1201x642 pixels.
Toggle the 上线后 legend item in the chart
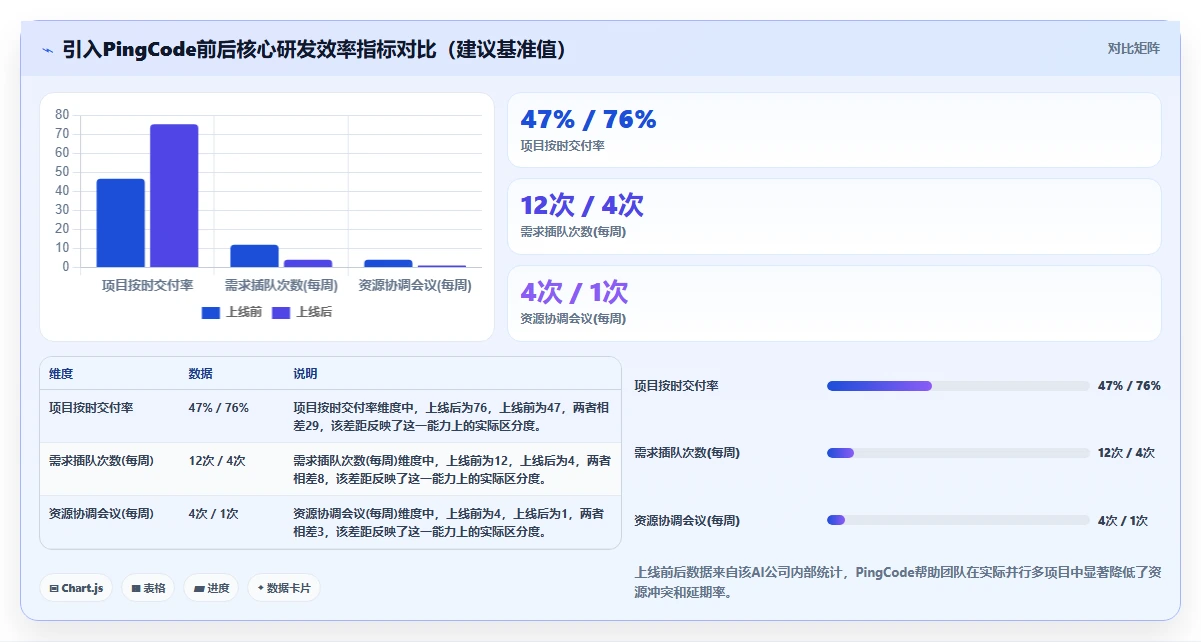tap(302, 312)
